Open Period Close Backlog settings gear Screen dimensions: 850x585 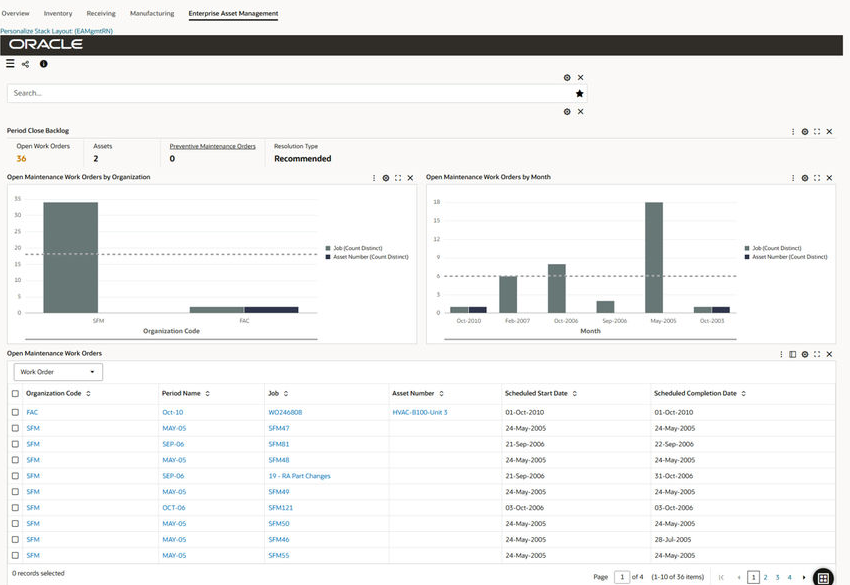805,132
